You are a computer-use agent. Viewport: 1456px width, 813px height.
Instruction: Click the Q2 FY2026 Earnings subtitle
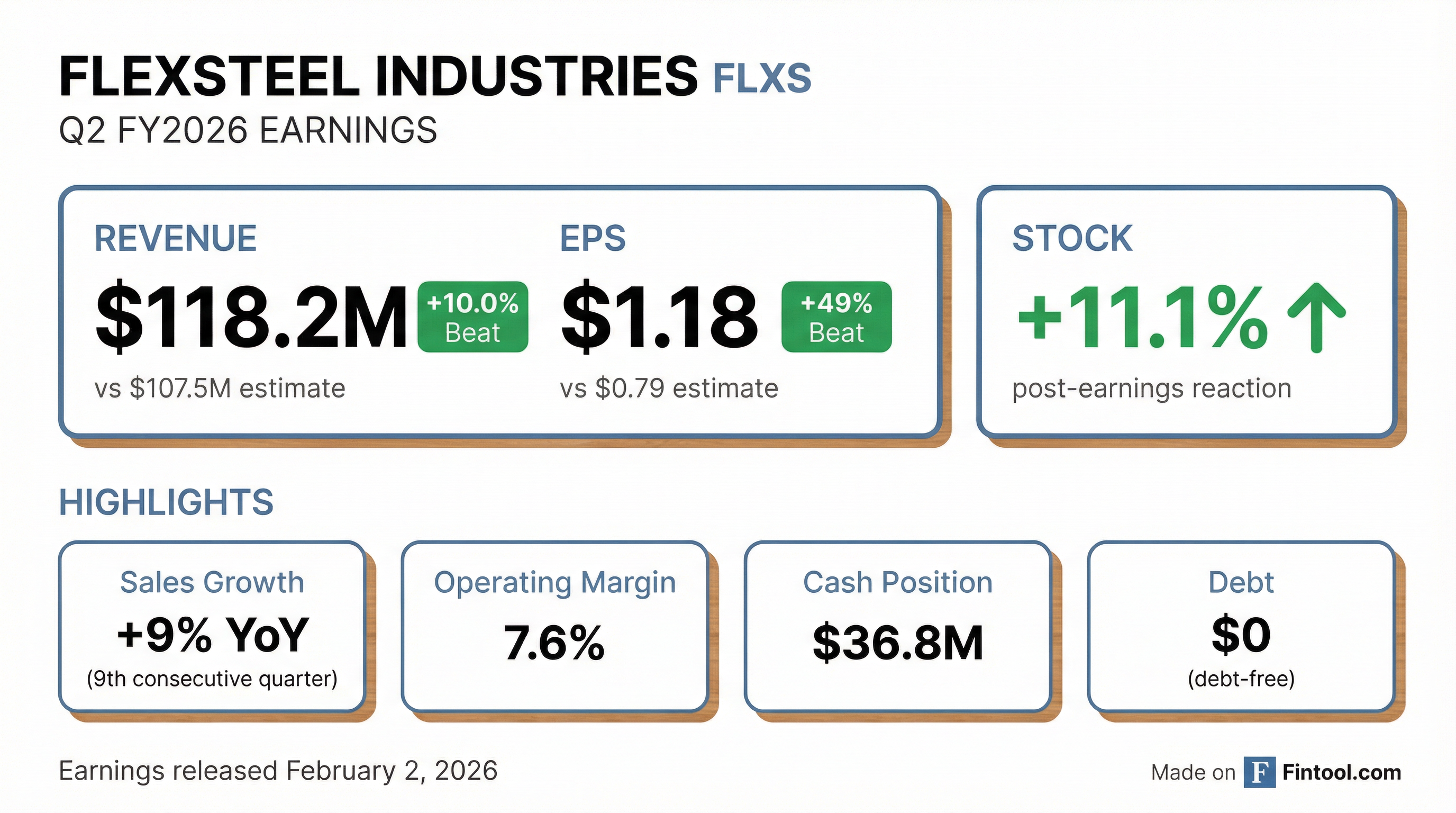pos(248,130)
